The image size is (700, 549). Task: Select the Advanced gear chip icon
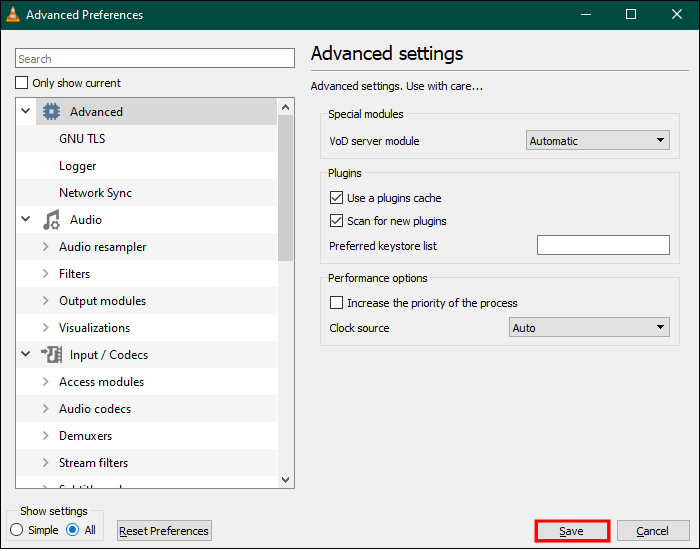[x=51, y=112]
